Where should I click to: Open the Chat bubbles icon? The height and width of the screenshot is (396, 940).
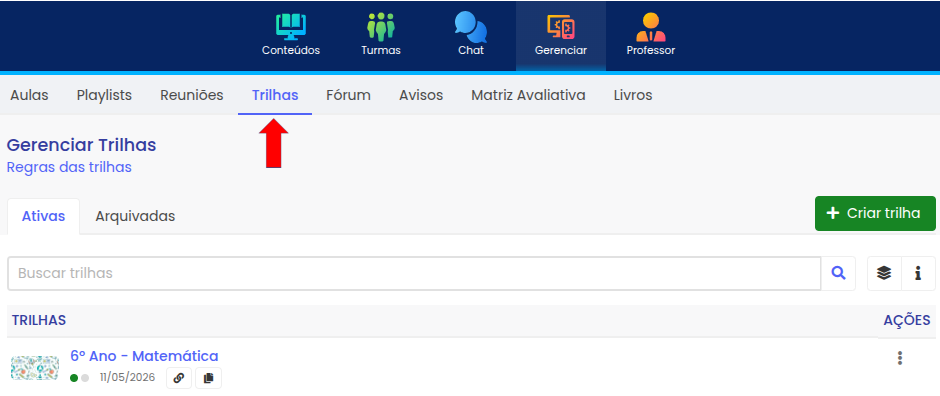coord(471,27)
